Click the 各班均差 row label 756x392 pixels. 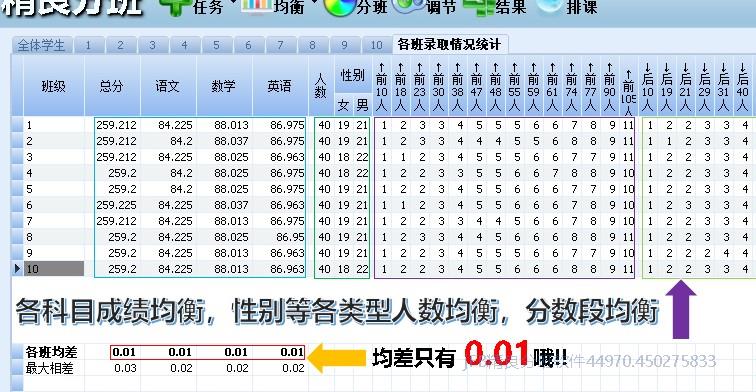(51, 352)
